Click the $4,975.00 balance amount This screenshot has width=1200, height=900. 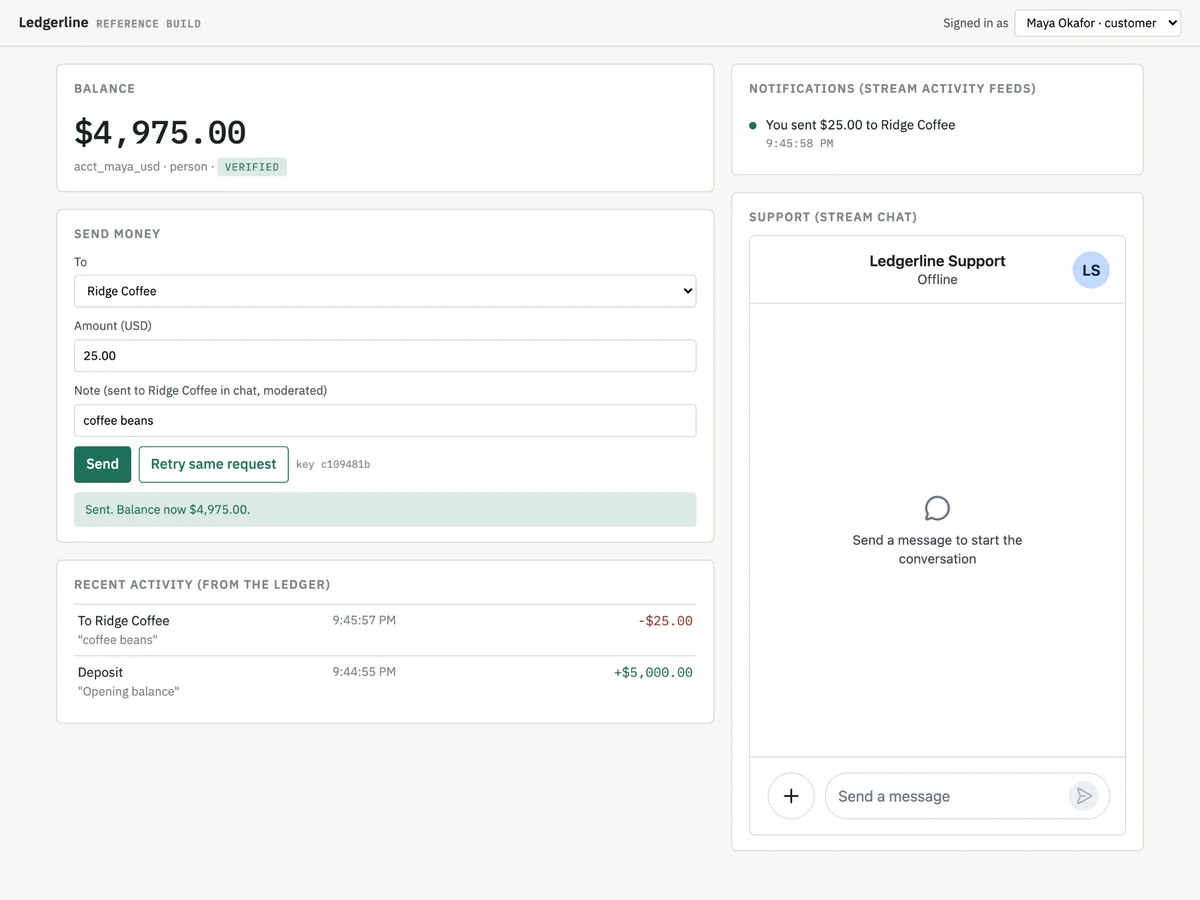160,132
